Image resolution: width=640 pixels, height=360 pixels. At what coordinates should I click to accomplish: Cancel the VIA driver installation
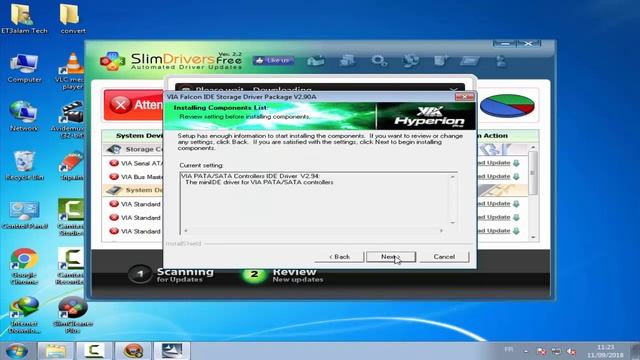(444, 257)
